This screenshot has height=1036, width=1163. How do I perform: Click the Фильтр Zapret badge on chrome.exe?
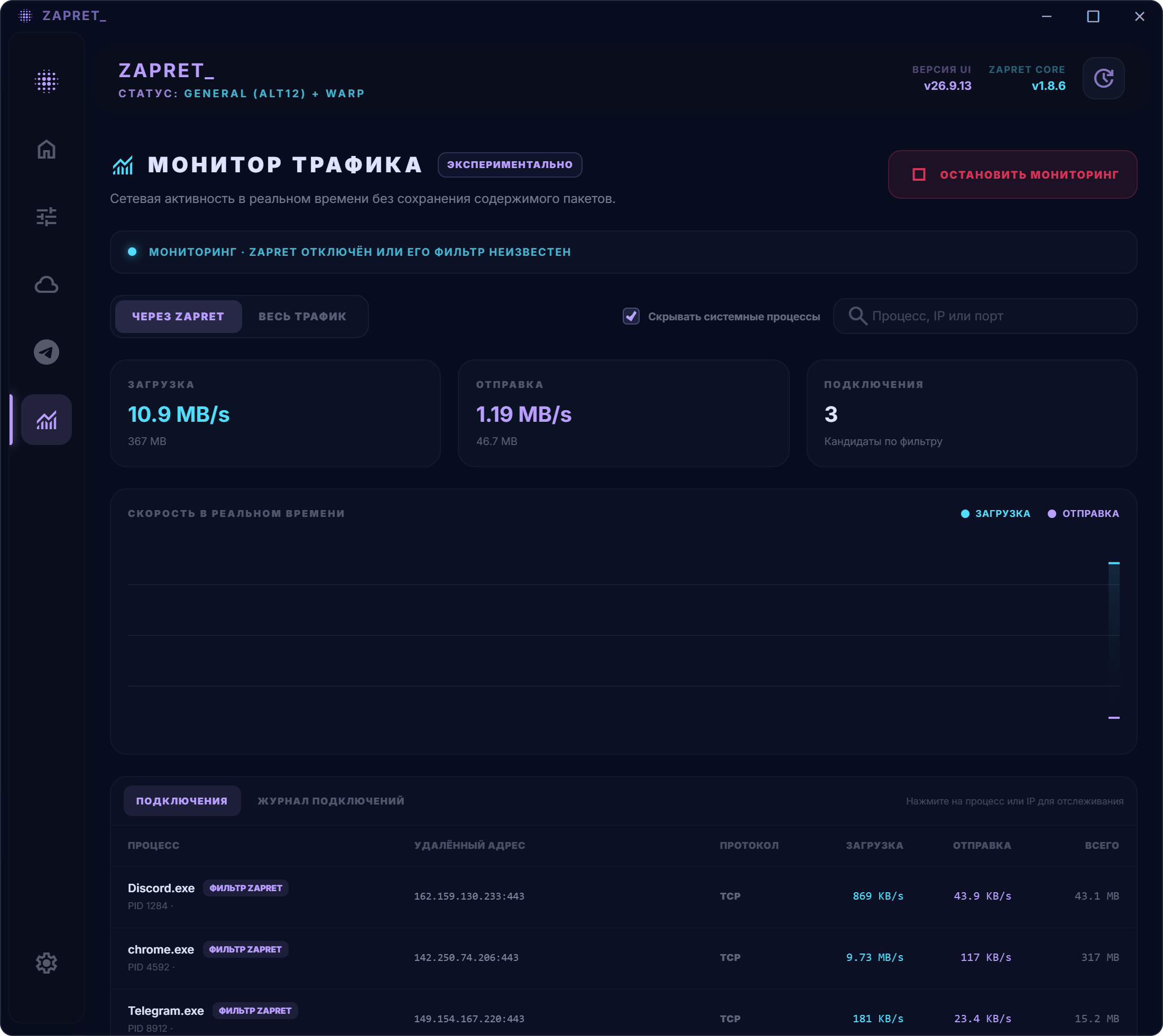tap(245, 949)
